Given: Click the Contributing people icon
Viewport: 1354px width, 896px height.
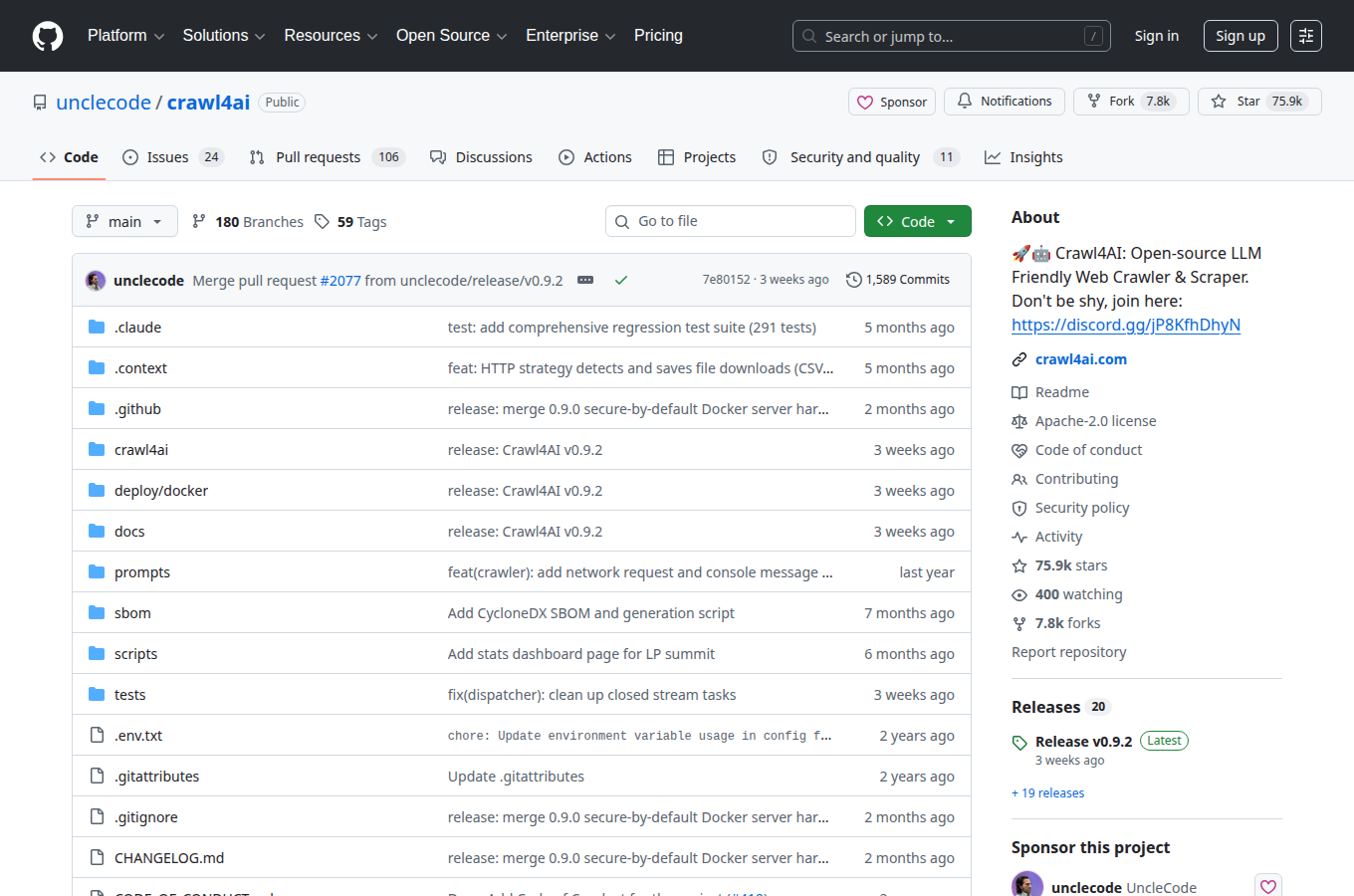Looking at the screenshot, I should [x=1019, y=479].
